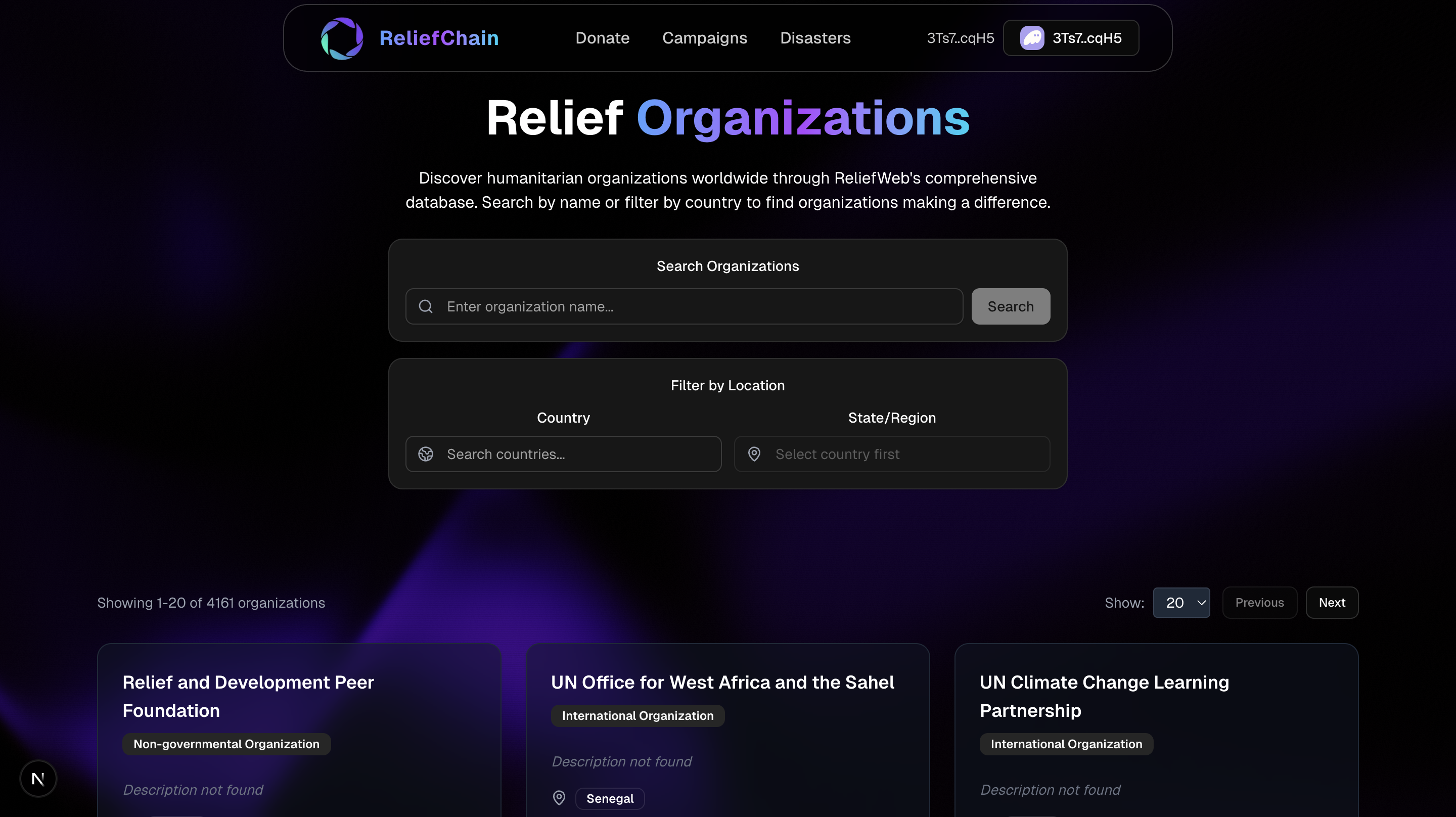Image resolution: width=1456 pixels, height=817 pixels.
Task: Open the Next.js dev tools N badge
Action: (38, 779)
